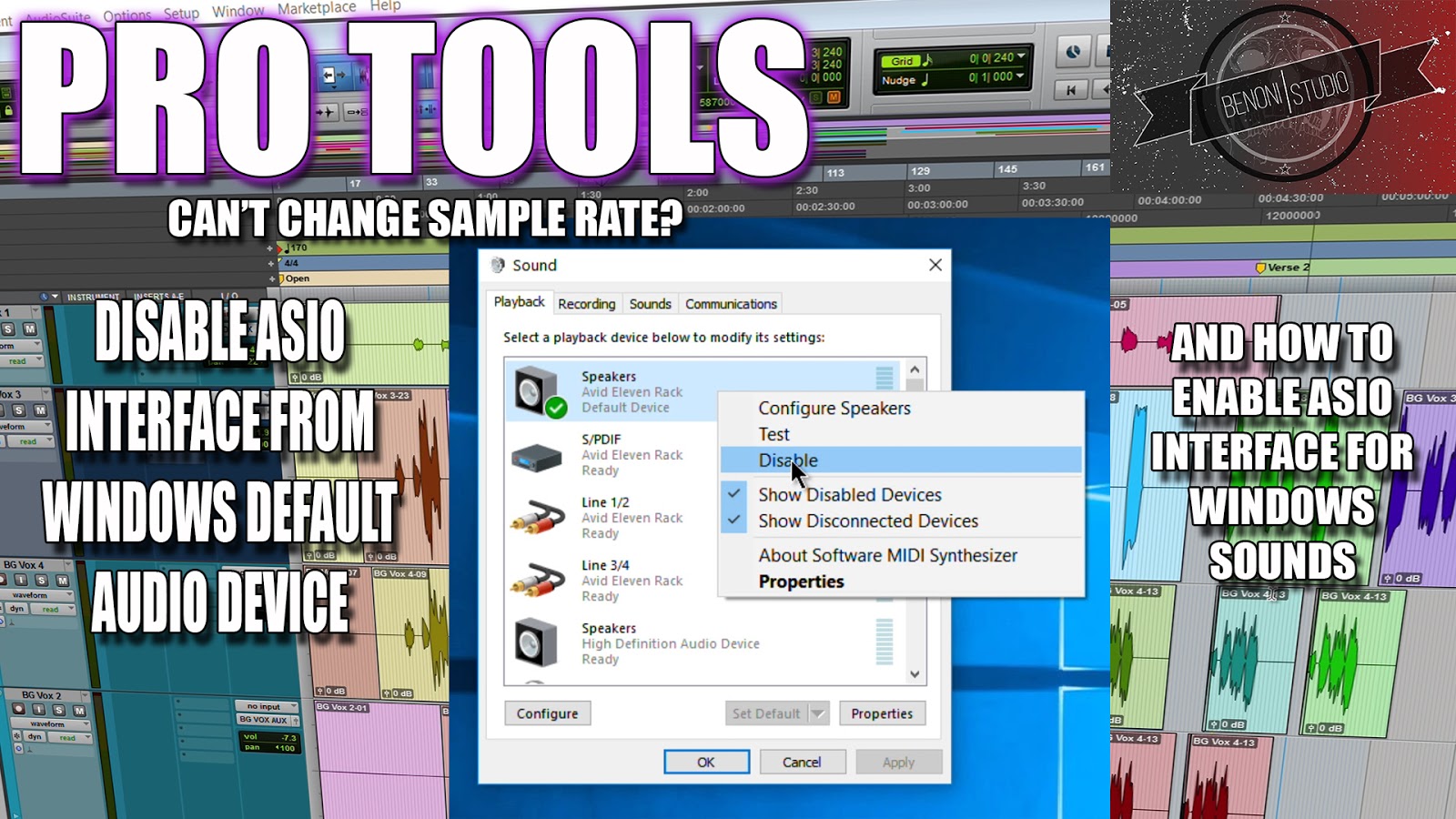Choose About Software MIDI Synthesizer
Viewport: 1456px width, 819px height.
(x=888, y=555)
